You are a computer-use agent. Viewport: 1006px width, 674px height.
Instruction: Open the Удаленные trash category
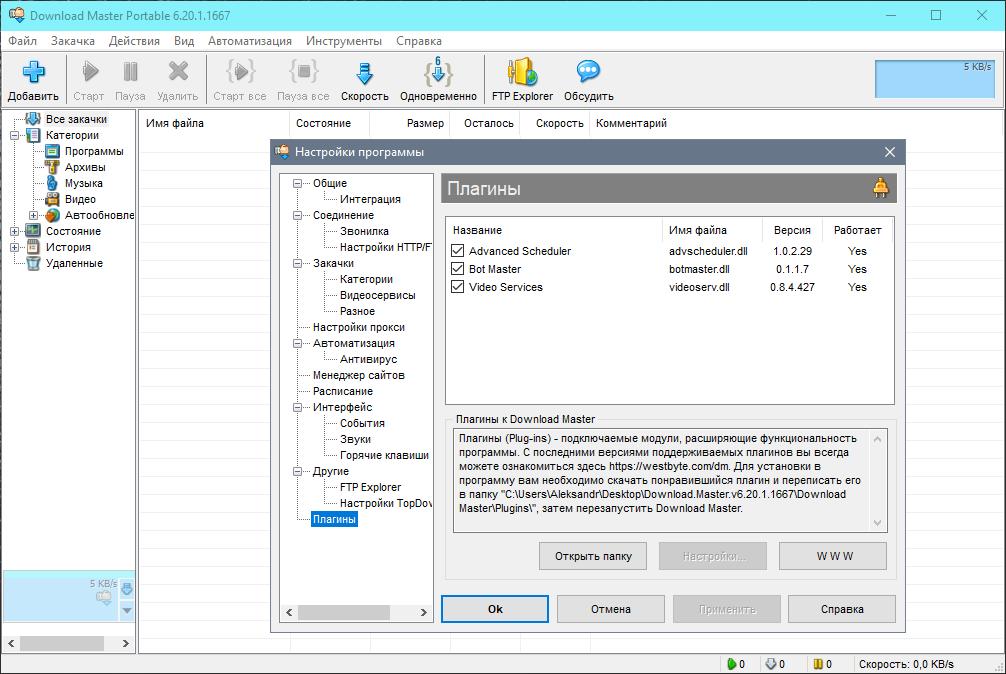click(x=73, y=263)
